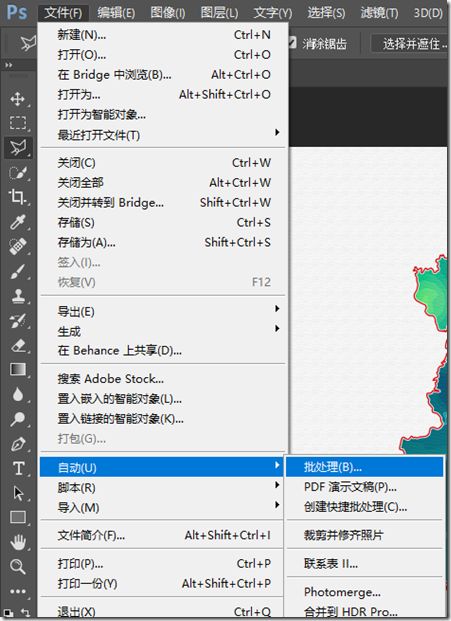Click the 选择并遮住 button

(410, 43)
